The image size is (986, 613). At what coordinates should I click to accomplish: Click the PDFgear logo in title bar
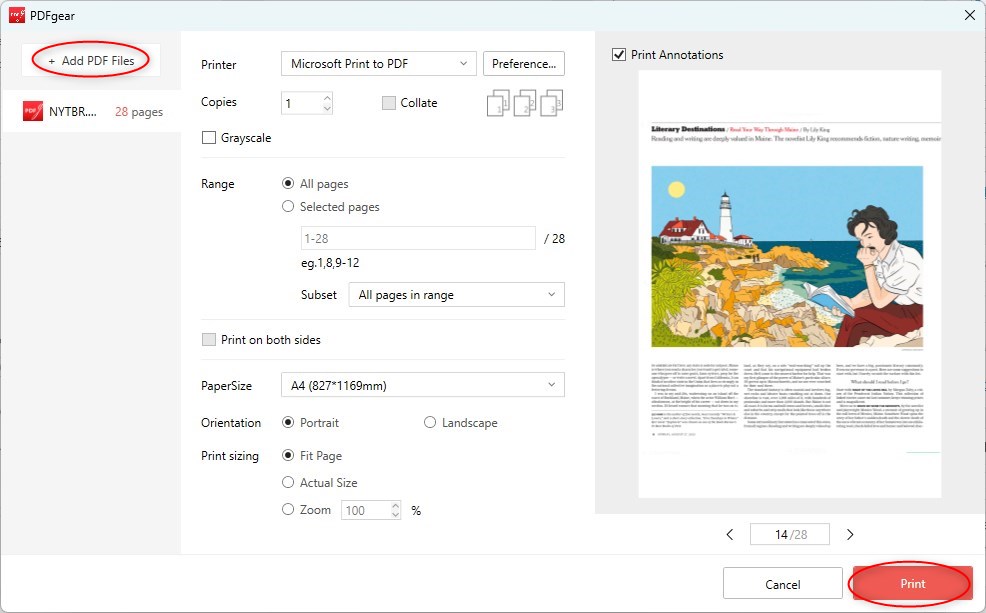click(16, 15)
